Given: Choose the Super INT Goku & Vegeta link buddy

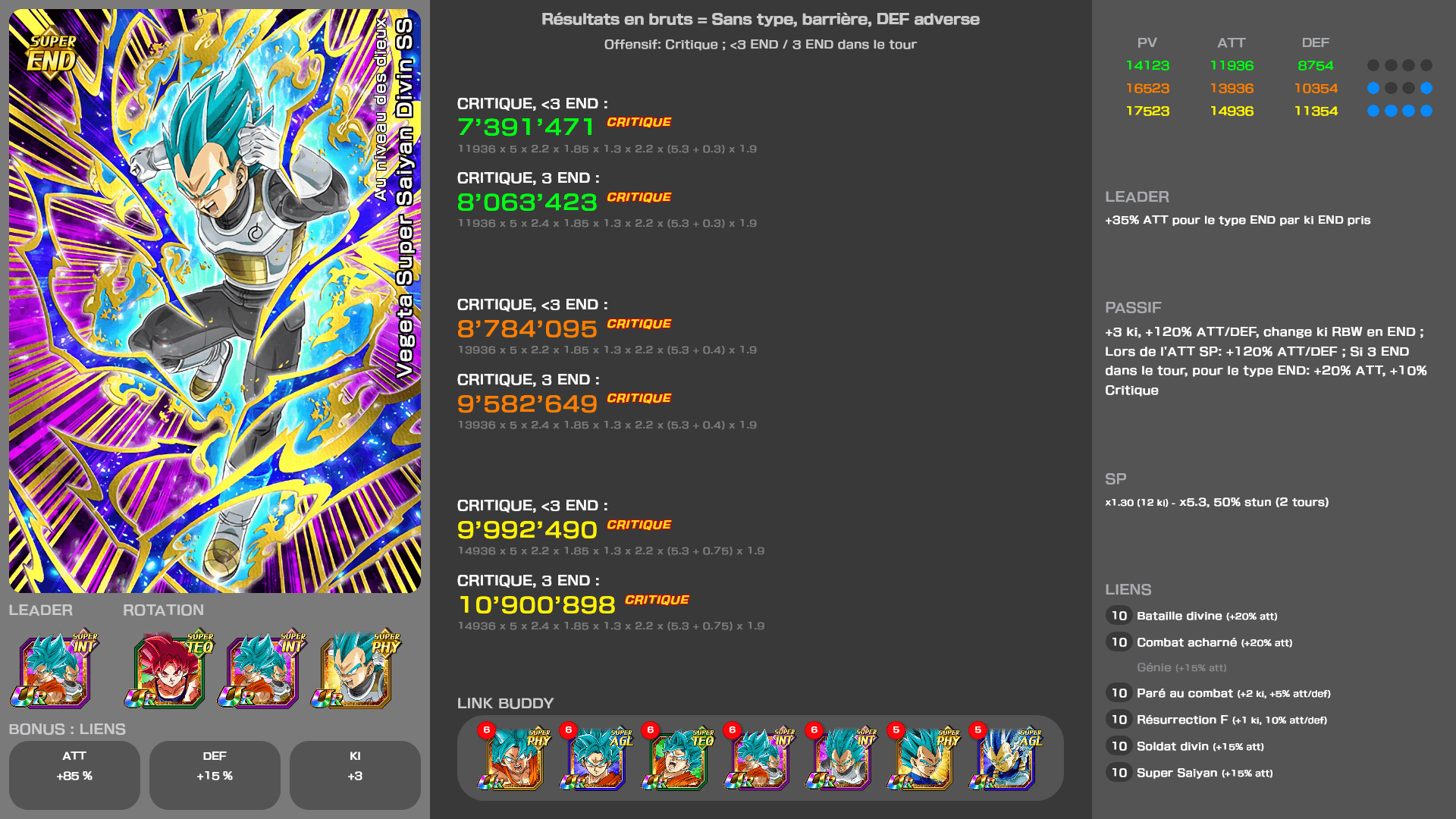Looking at the screenshot, I should pos(760,758).
